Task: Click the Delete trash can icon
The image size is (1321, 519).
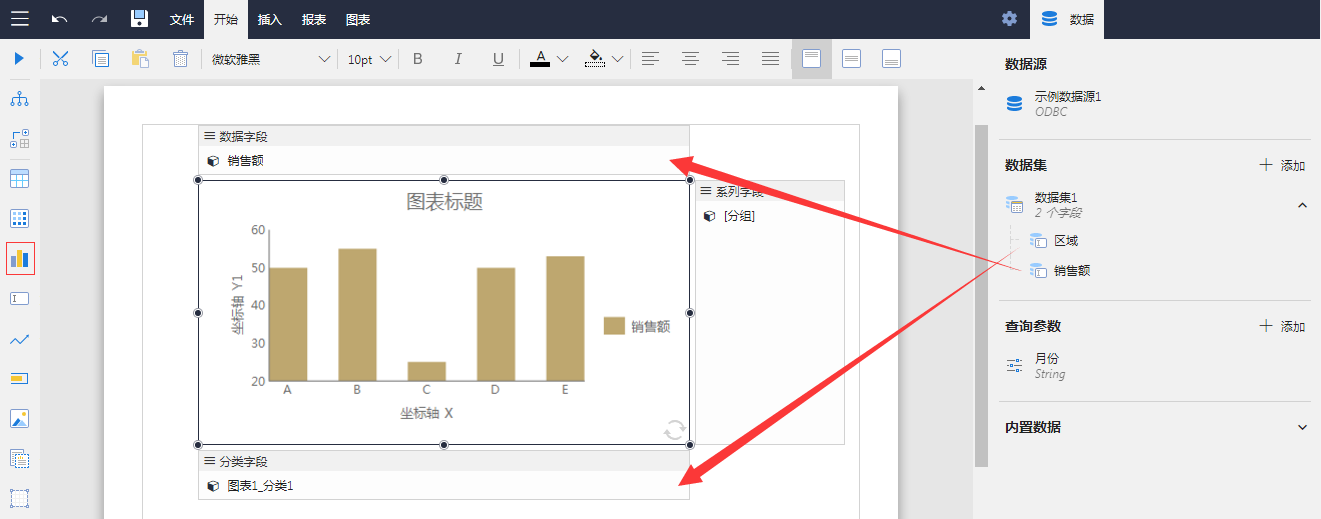Action: pos(180,59)
